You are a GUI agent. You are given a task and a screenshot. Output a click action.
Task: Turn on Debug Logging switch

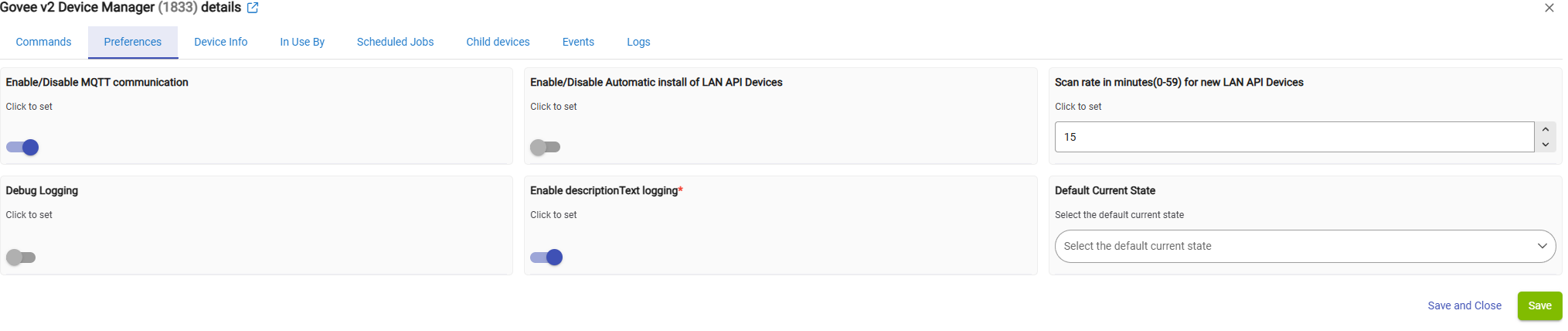(21, 258)
